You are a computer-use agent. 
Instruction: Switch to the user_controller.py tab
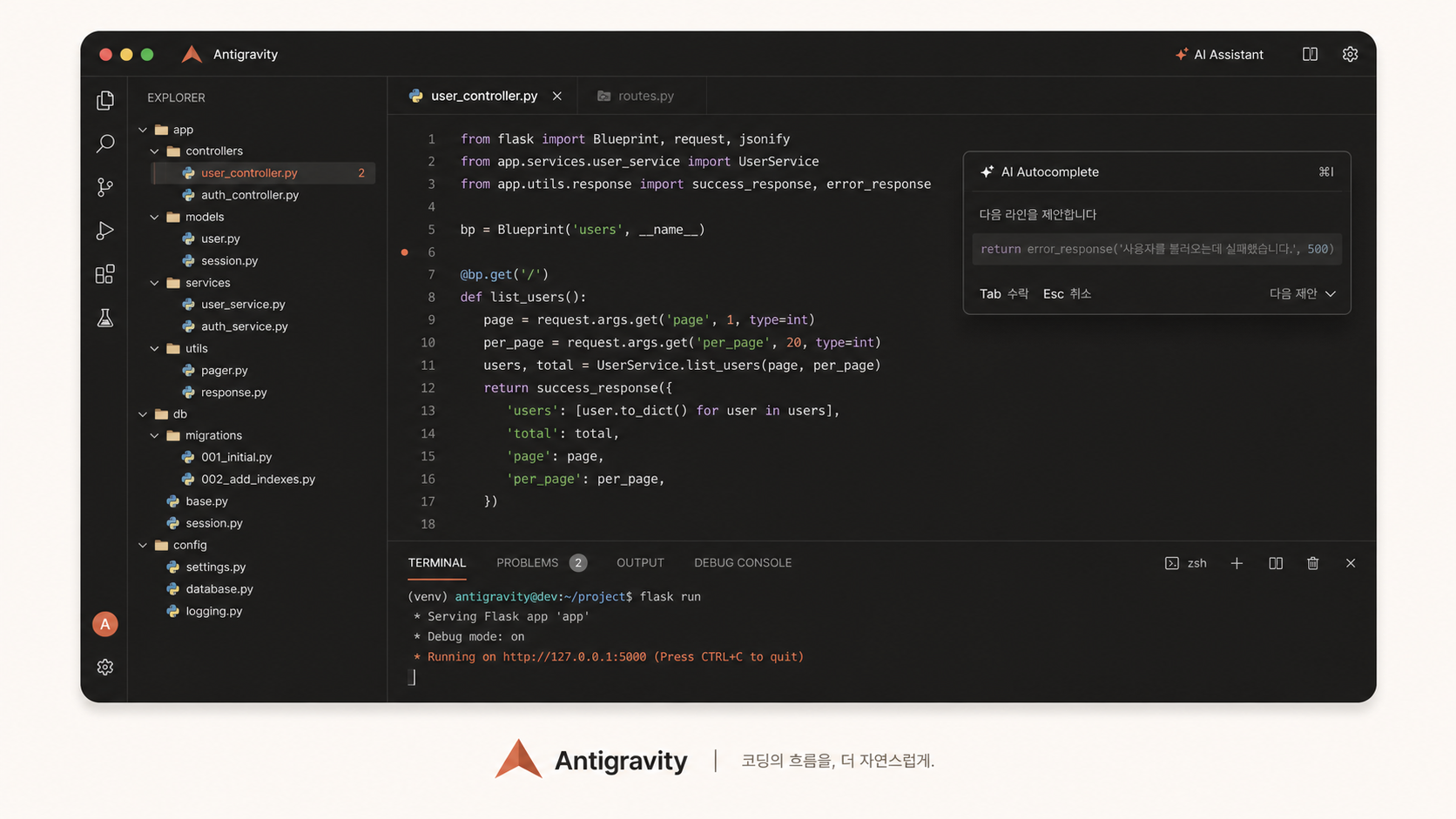tap(484, 96)
